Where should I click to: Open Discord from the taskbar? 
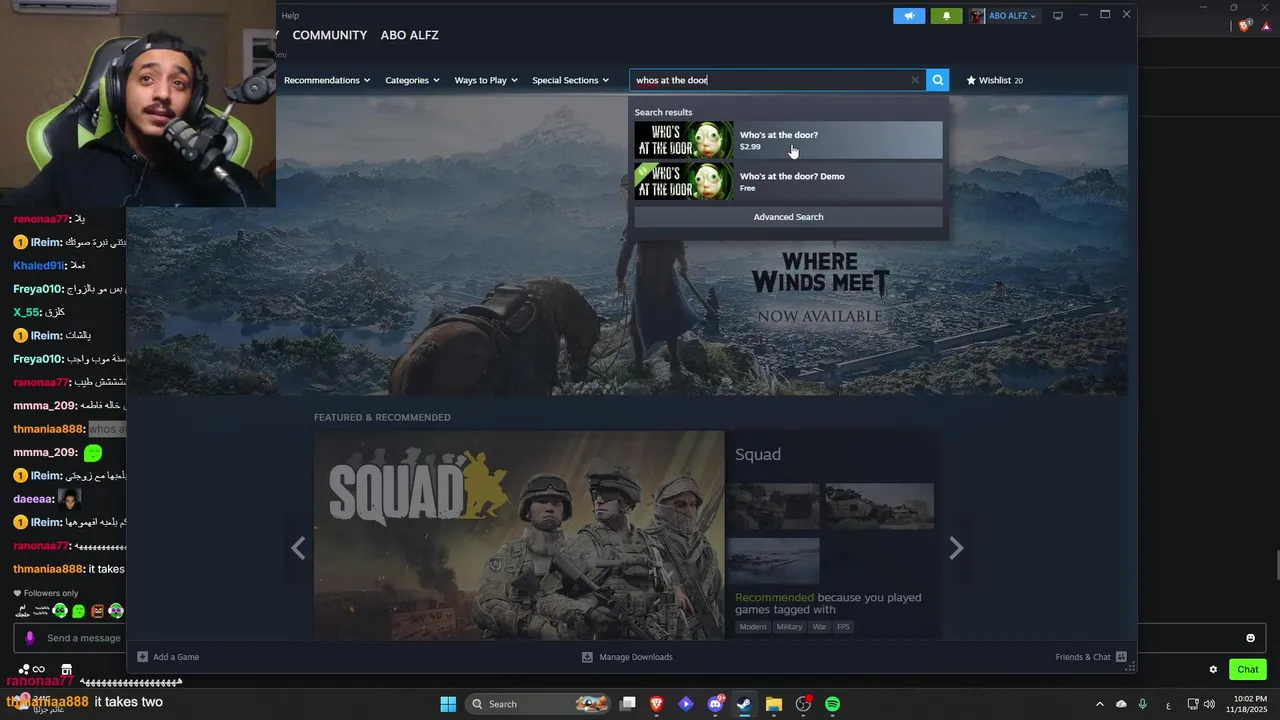point(715,704)
